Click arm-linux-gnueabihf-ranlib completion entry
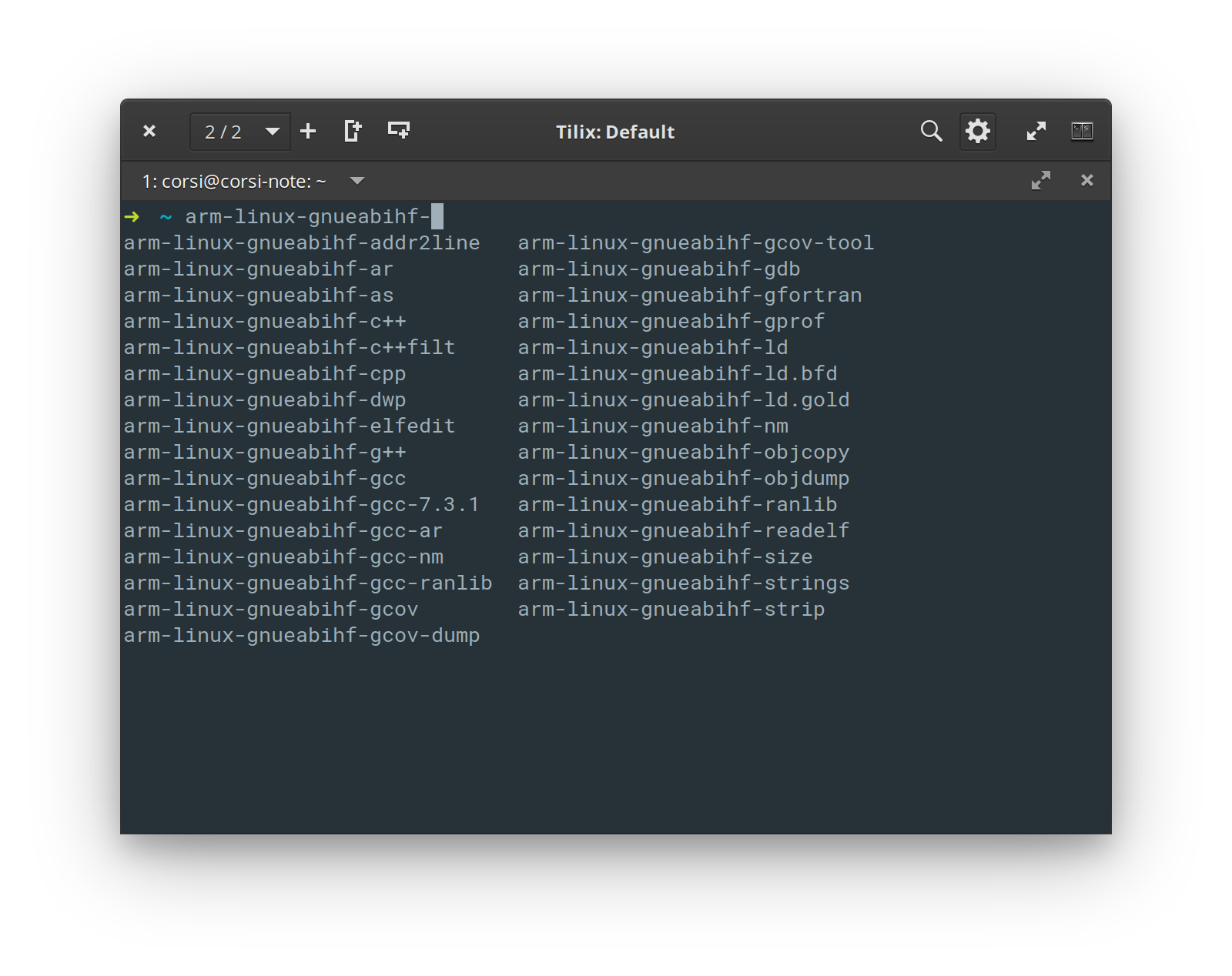Screen dimensions: 1232x976 click(678, 505)
